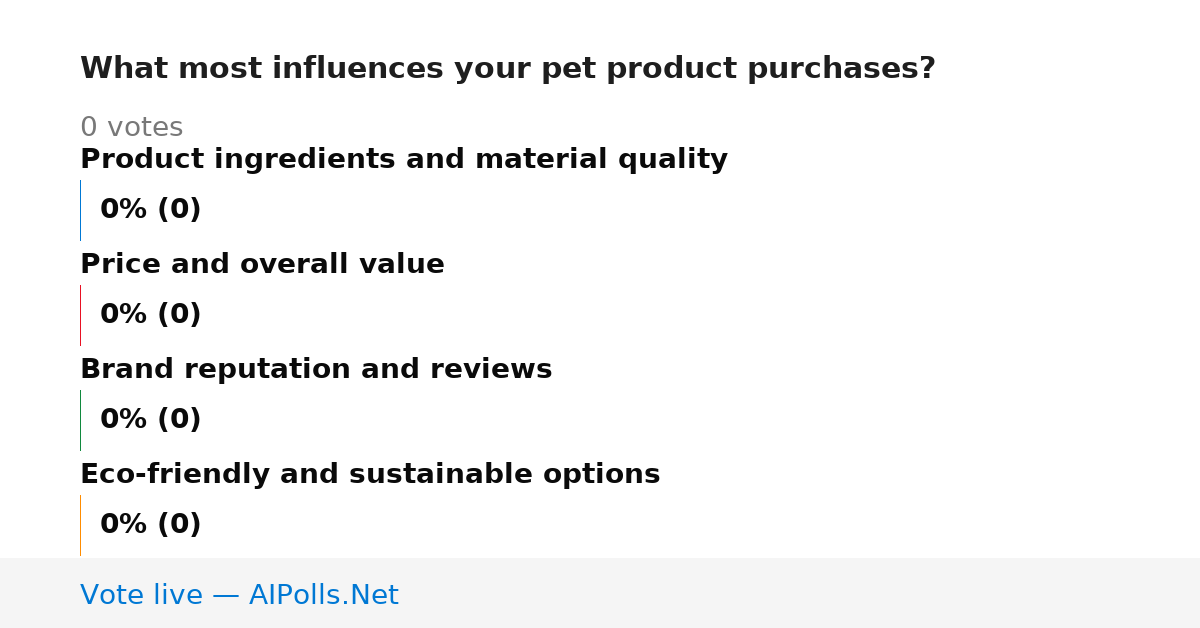
Task: Open the 'Vote live — AIPolls.Net' link
Action: tap(239, 596)
